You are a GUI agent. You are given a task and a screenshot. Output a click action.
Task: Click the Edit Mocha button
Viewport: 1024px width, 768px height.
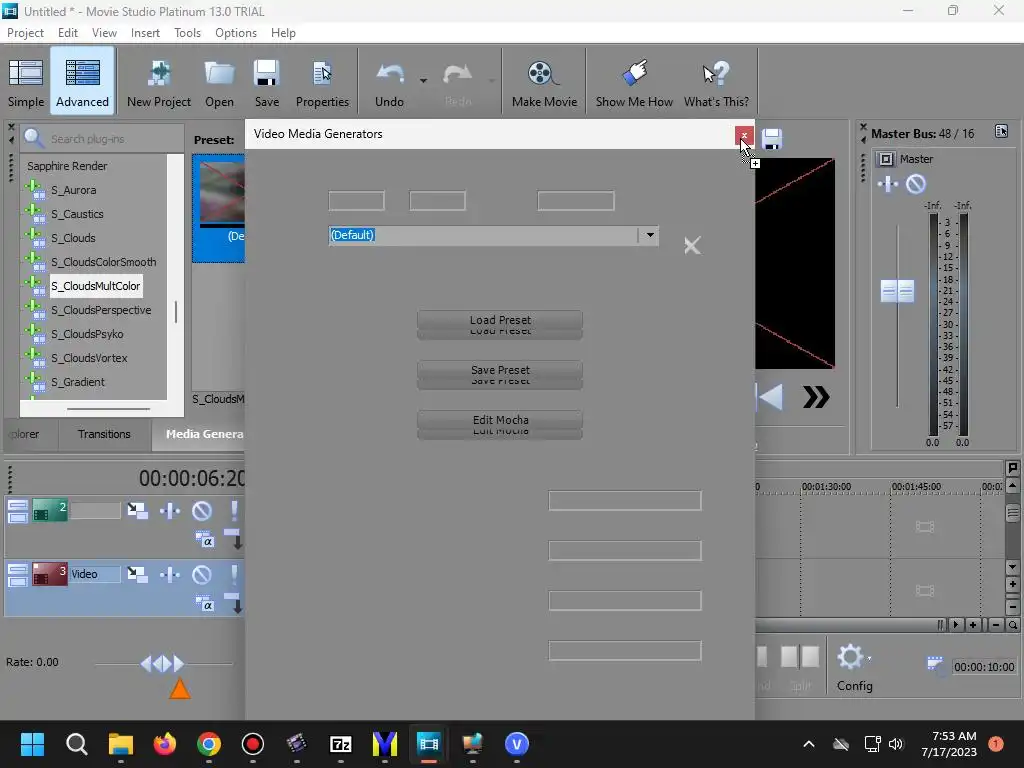[x=500, y=420]
